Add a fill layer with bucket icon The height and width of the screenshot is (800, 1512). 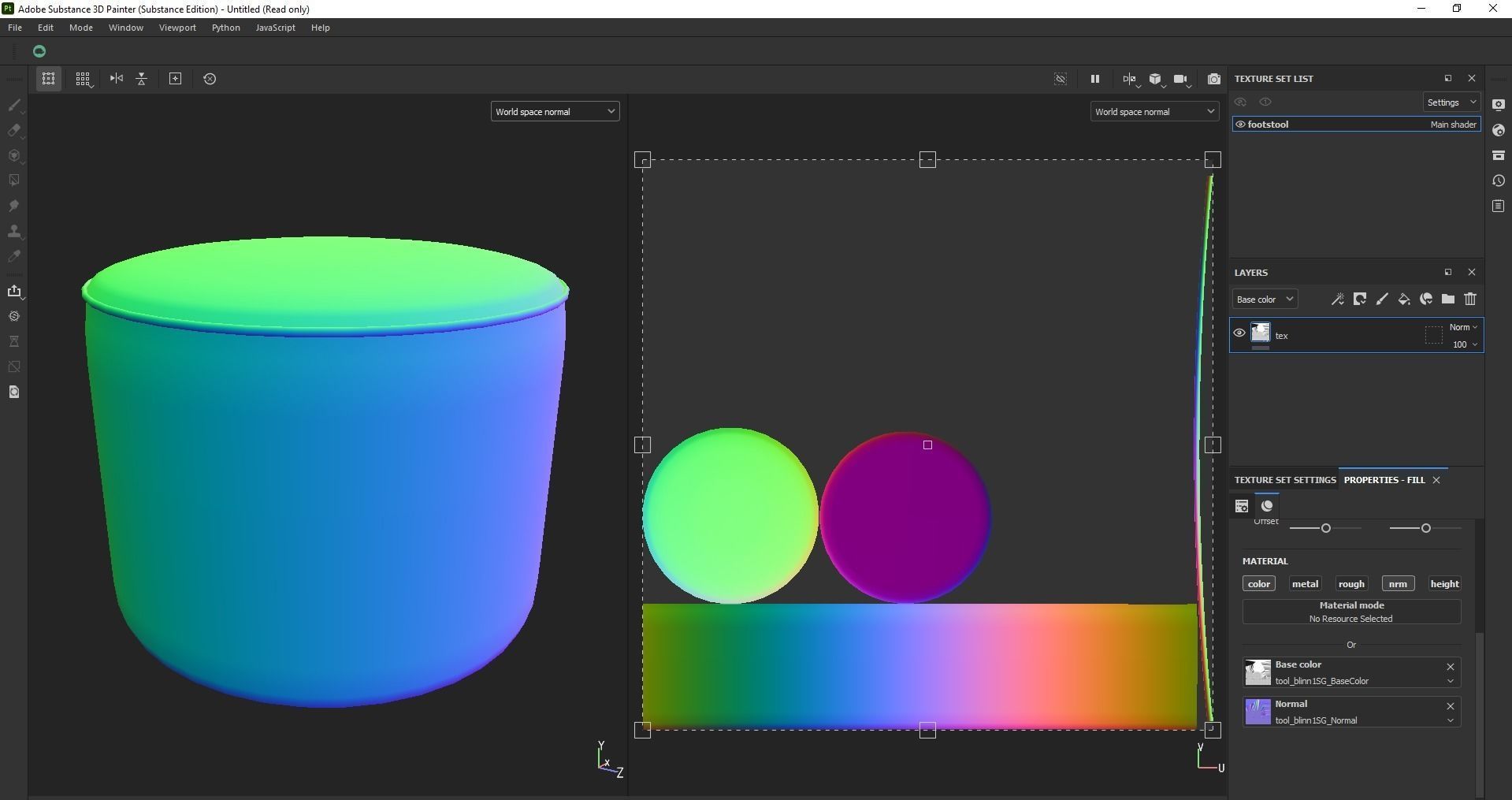tap(1403, 300)
